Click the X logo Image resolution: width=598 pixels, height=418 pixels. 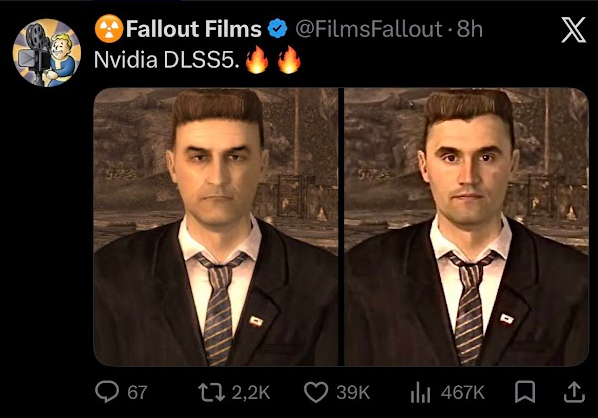573,29
